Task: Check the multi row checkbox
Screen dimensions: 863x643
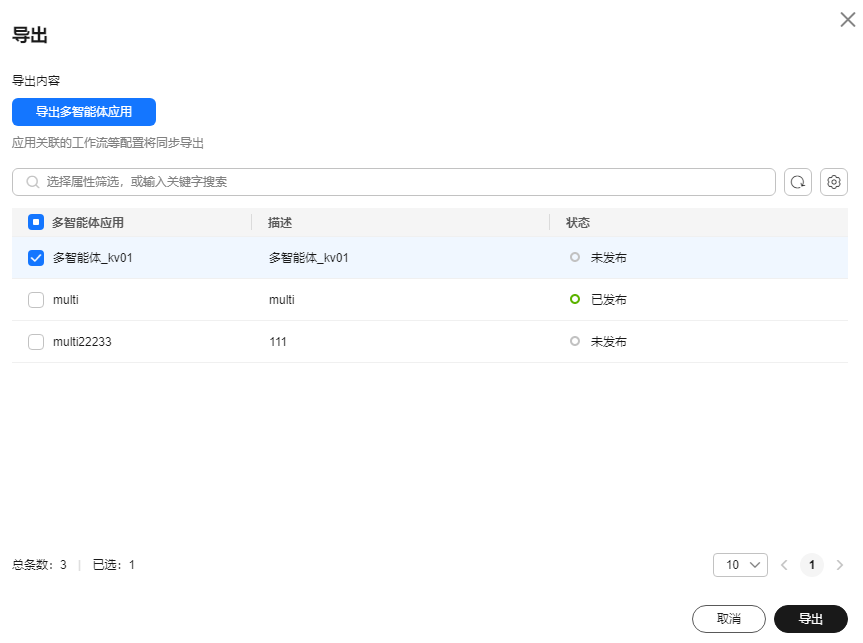Action: [36, 299]
